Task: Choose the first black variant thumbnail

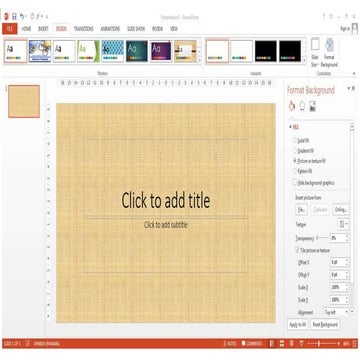Action: point(266,51)
